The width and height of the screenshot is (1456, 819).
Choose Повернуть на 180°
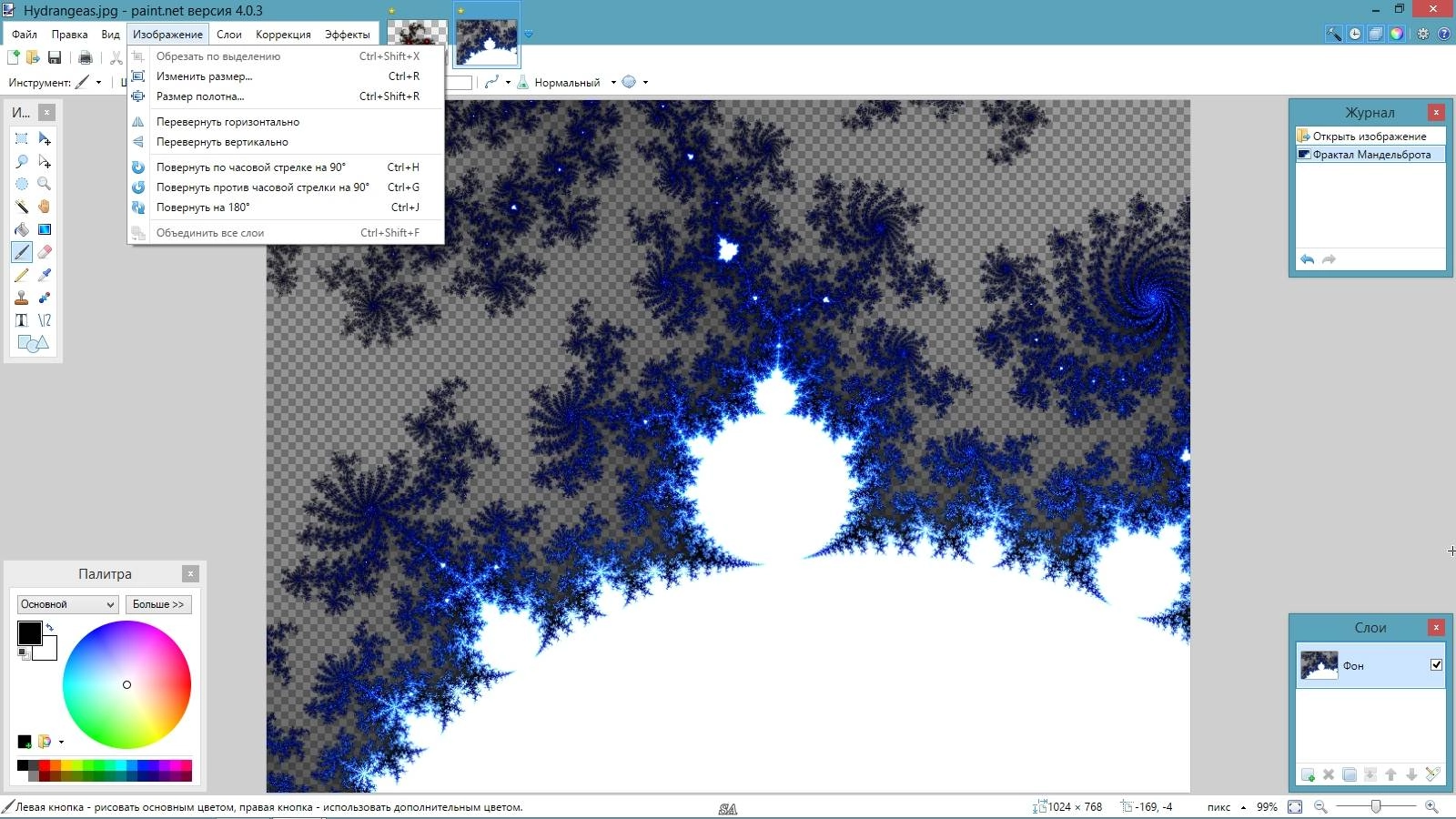pyautogui.click(x=286, y=207)
